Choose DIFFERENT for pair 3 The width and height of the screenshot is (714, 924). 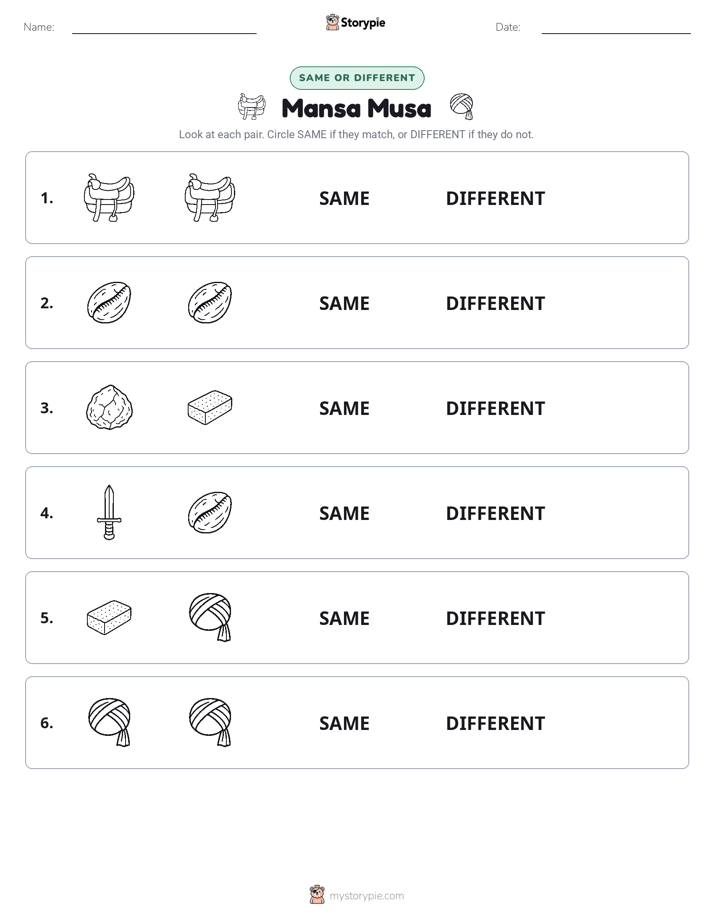tap(495, 408)
